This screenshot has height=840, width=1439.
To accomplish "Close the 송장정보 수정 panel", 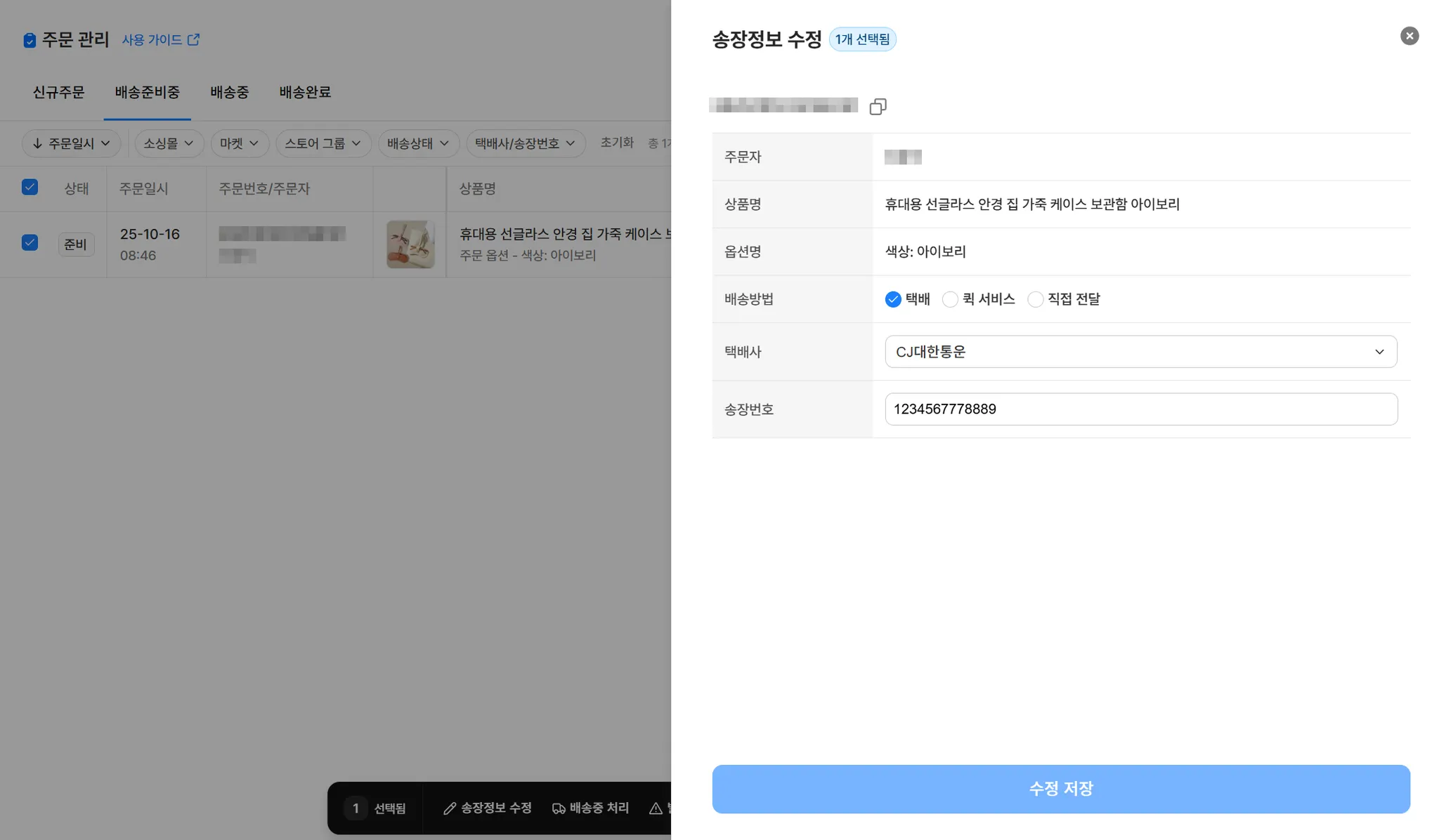I will click(1409, 36).
